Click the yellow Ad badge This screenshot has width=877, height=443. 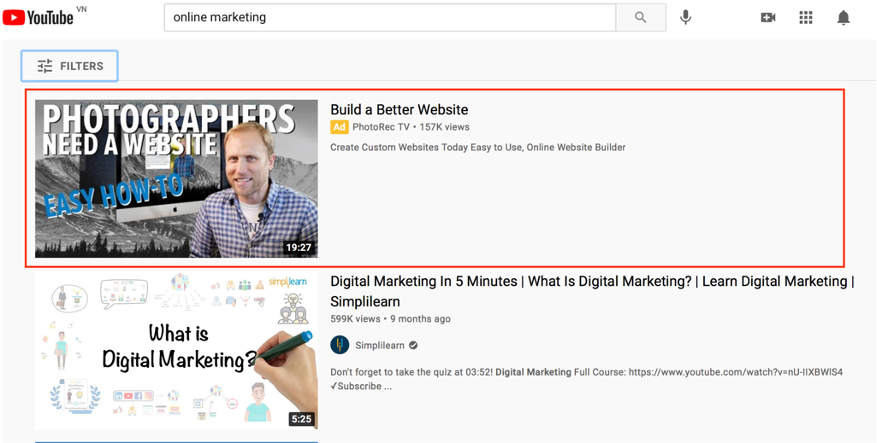tap(339, 127)
